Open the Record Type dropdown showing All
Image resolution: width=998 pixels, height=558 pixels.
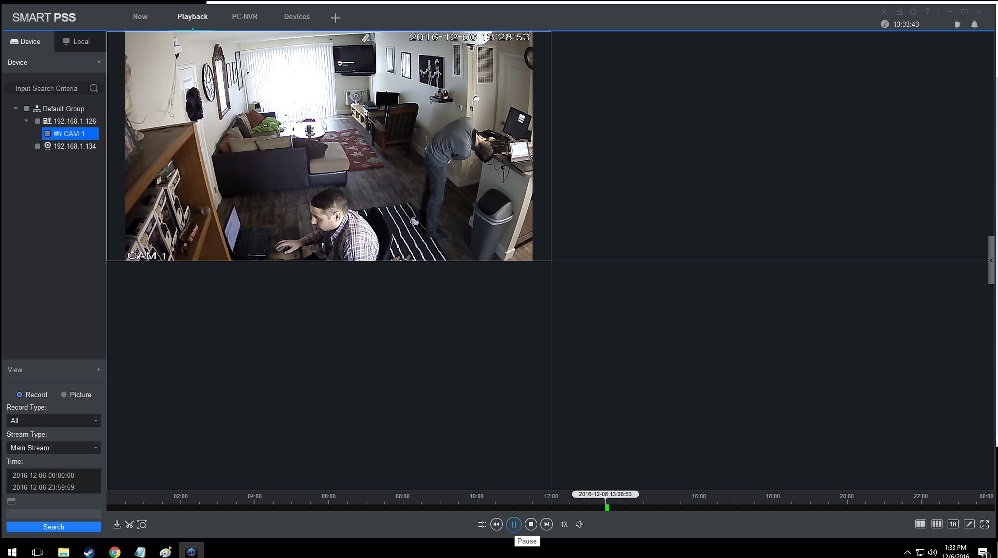click(53, 421)
